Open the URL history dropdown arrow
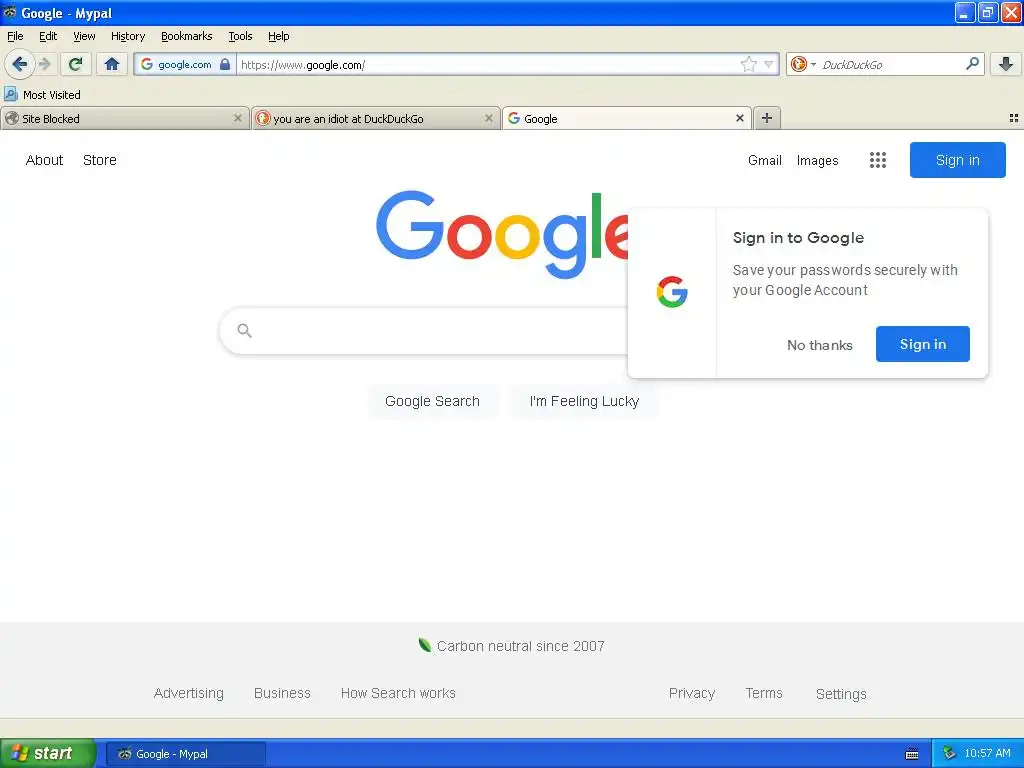The height and width of the screenshot is (768, 1024). coord(769,64)
